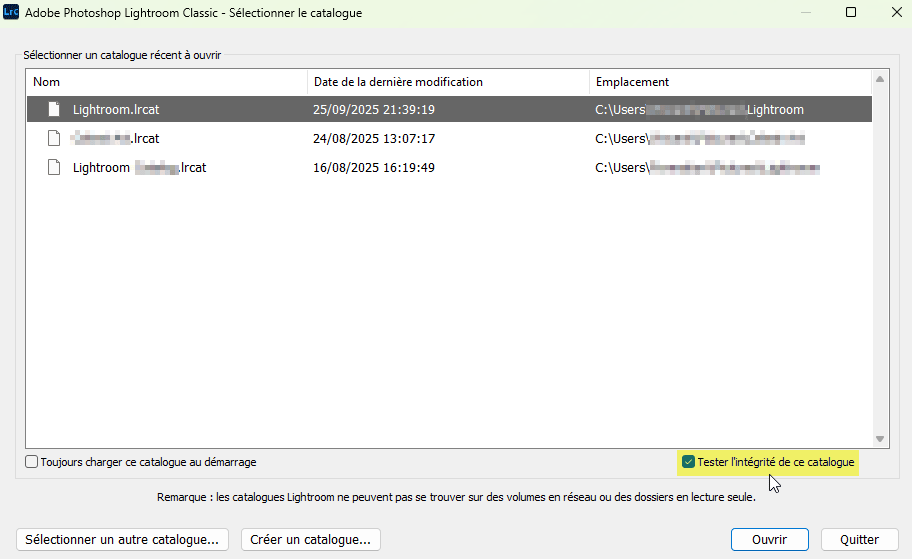Click the file icon of the second catalog
912x559 pixels.
(55, 139)
